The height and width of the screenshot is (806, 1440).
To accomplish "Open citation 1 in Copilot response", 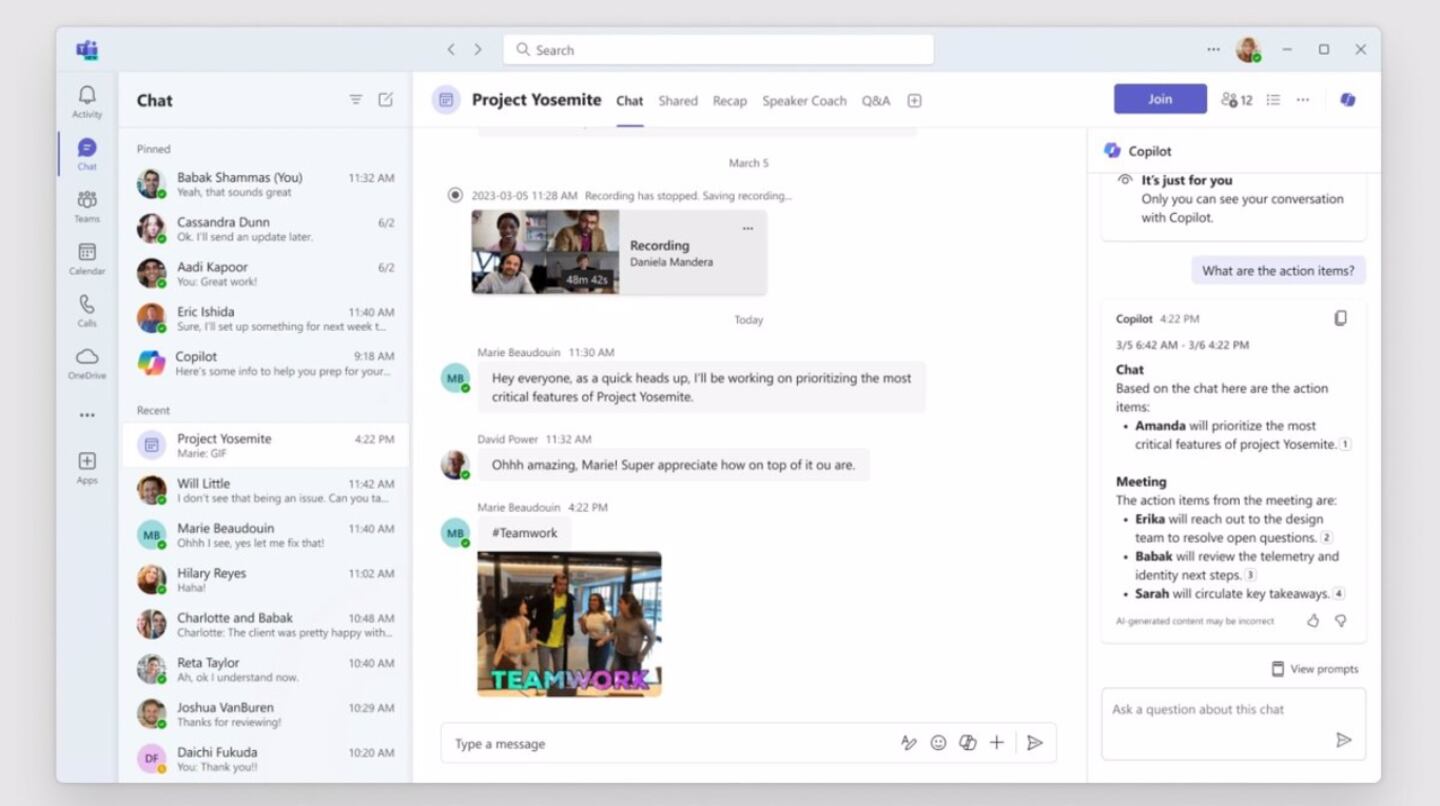I will [1345, 444].
